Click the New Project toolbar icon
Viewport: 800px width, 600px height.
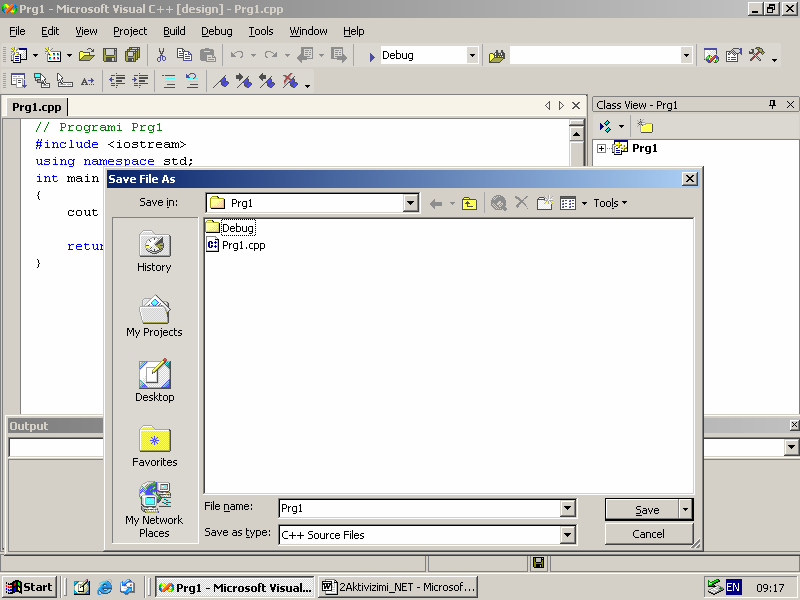19,55
